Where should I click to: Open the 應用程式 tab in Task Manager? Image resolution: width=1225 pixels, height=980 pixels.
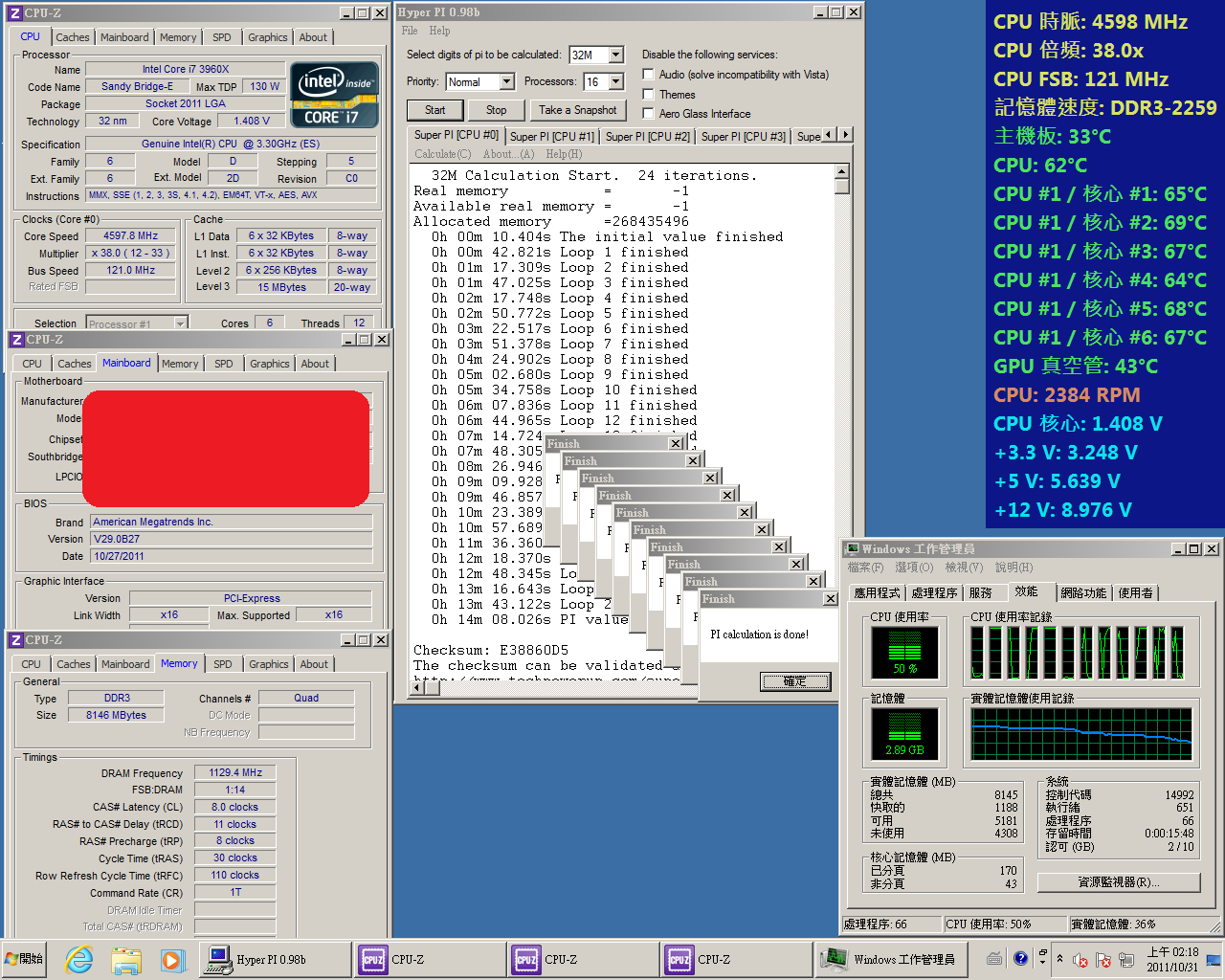(878, 593)
